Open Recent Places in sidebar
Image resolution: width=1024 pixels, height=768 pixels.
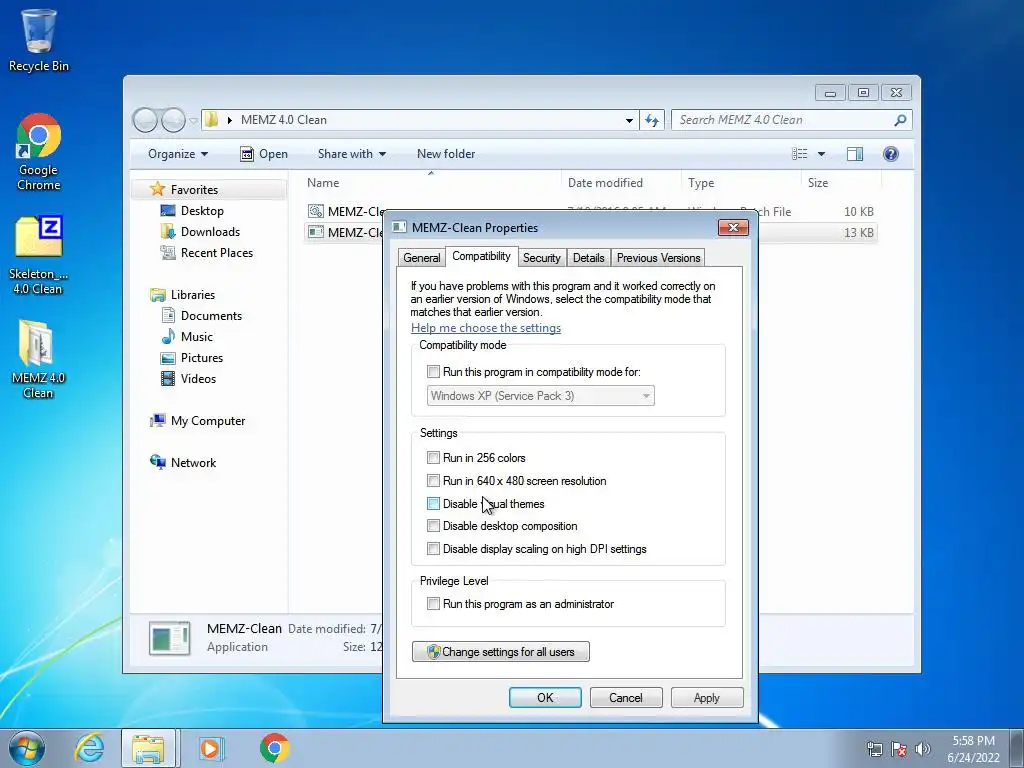tap(206, 253)
